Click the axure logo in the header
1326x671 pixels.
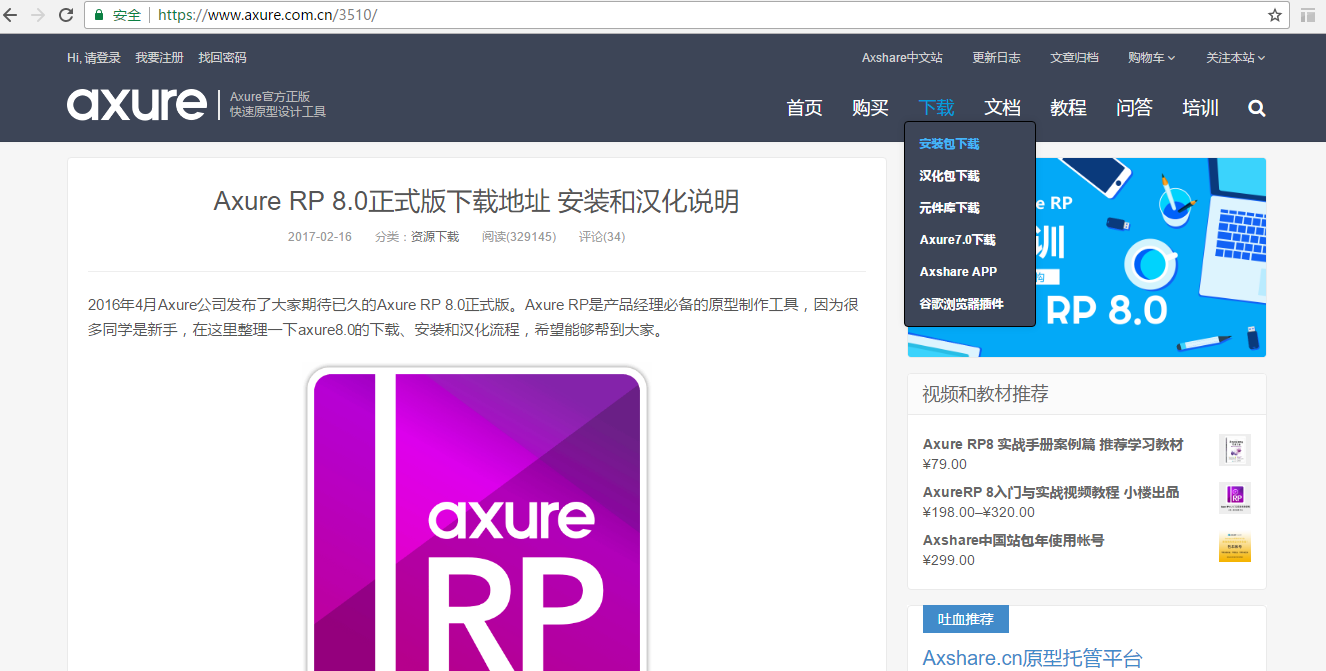(x=137, y=104)
